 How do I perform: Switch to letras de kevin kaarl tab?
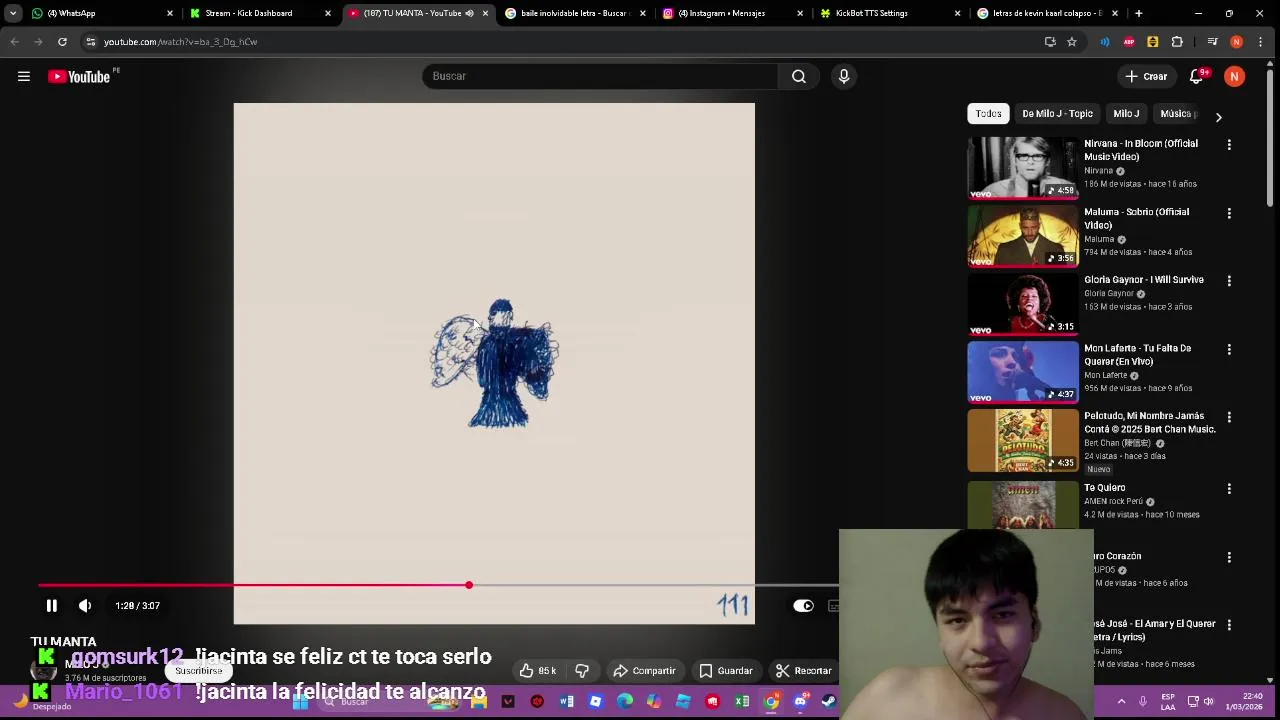coord(1047,13)
